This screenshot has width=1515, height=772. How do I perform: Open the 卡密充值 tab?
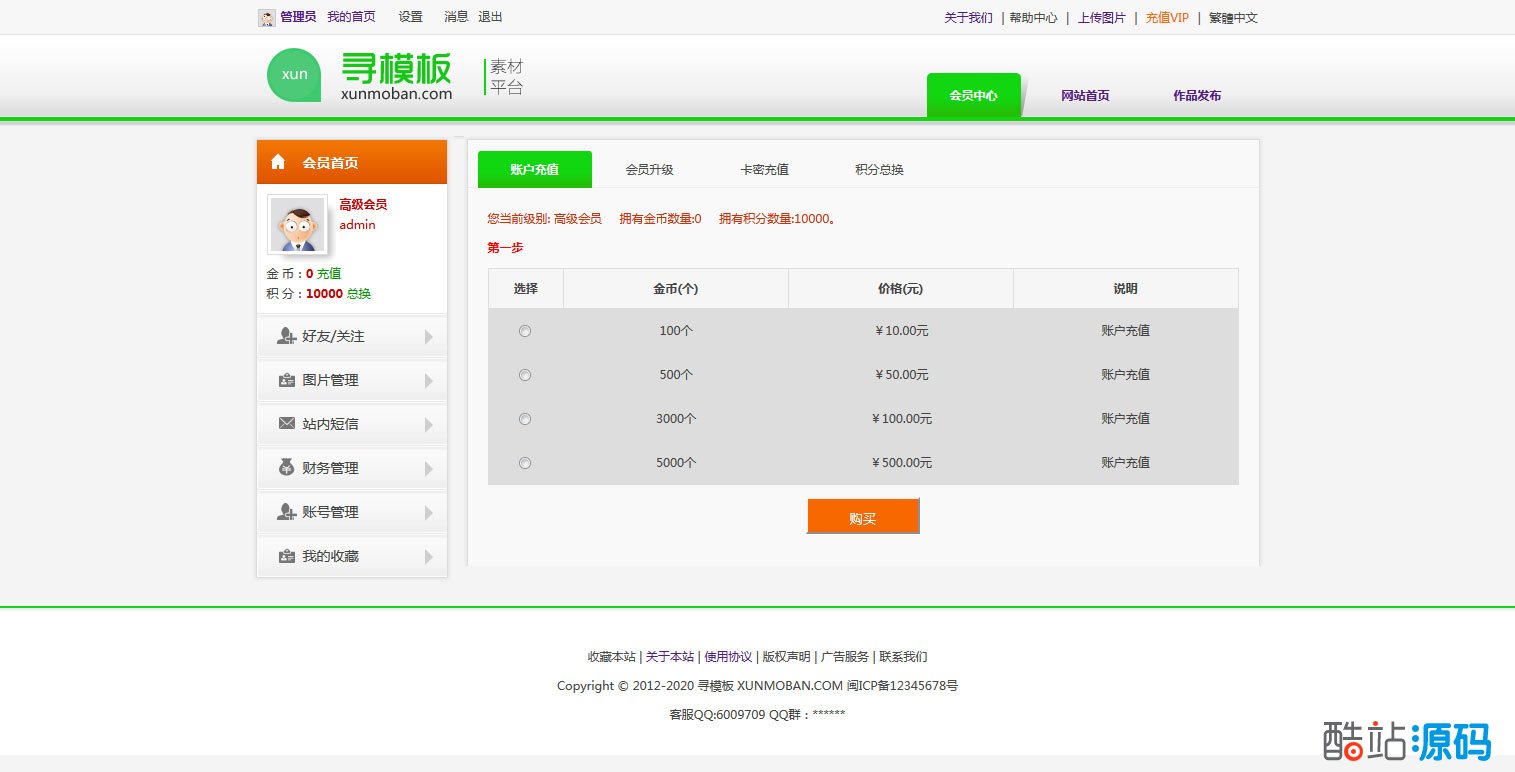click(x=764, y=170)
